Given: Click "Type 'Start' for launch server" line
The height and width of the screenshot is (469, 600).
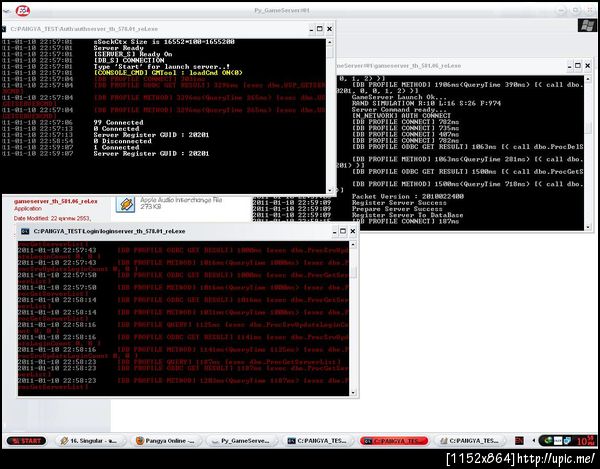Looking at the screenshot, I should click(x=161, y=67).
